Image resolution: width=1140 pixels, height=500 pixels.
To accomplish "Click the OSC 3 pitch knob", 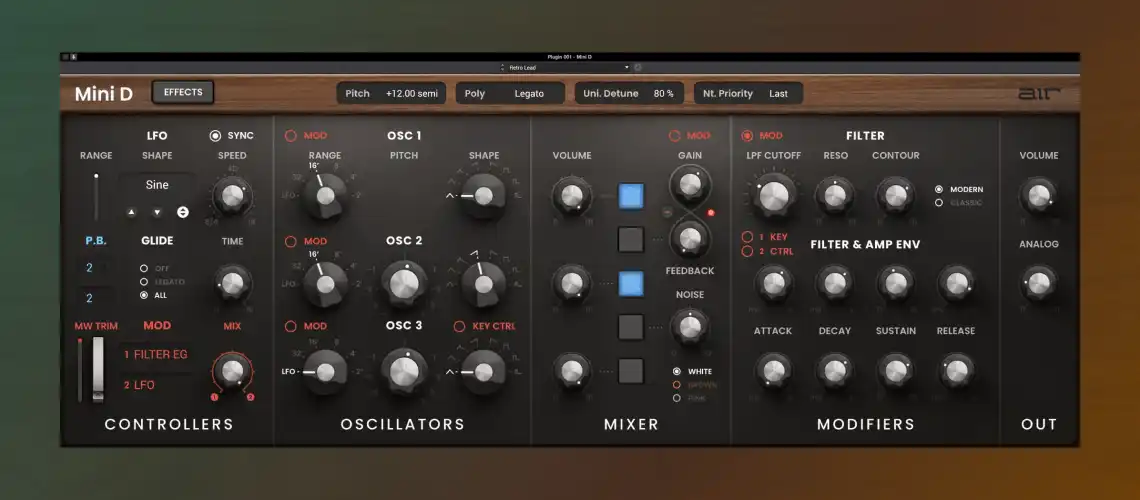I will coord(404,371).
